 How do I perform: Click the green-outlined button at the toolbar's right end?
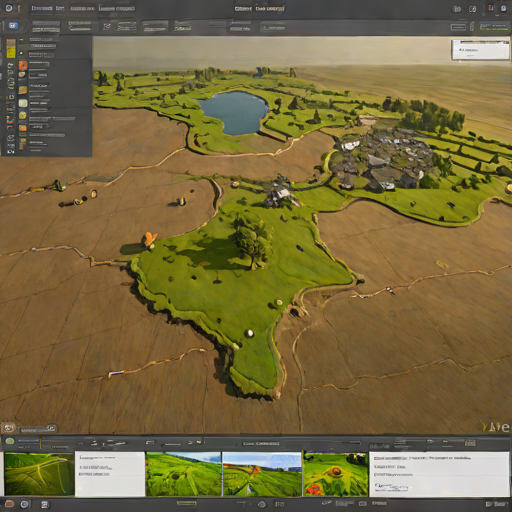pos(494,27)
